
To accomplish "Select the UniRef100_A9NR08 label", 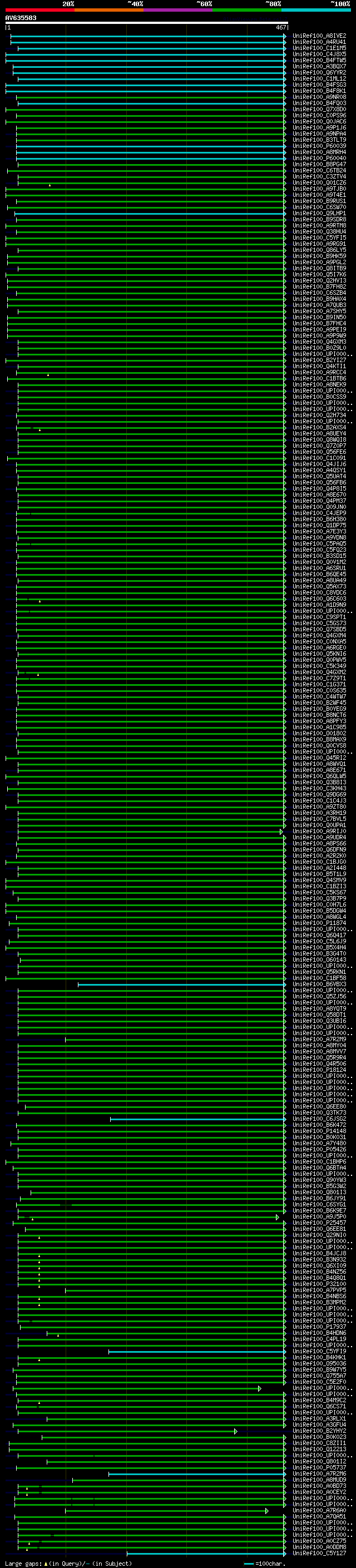I will [319, 97].
